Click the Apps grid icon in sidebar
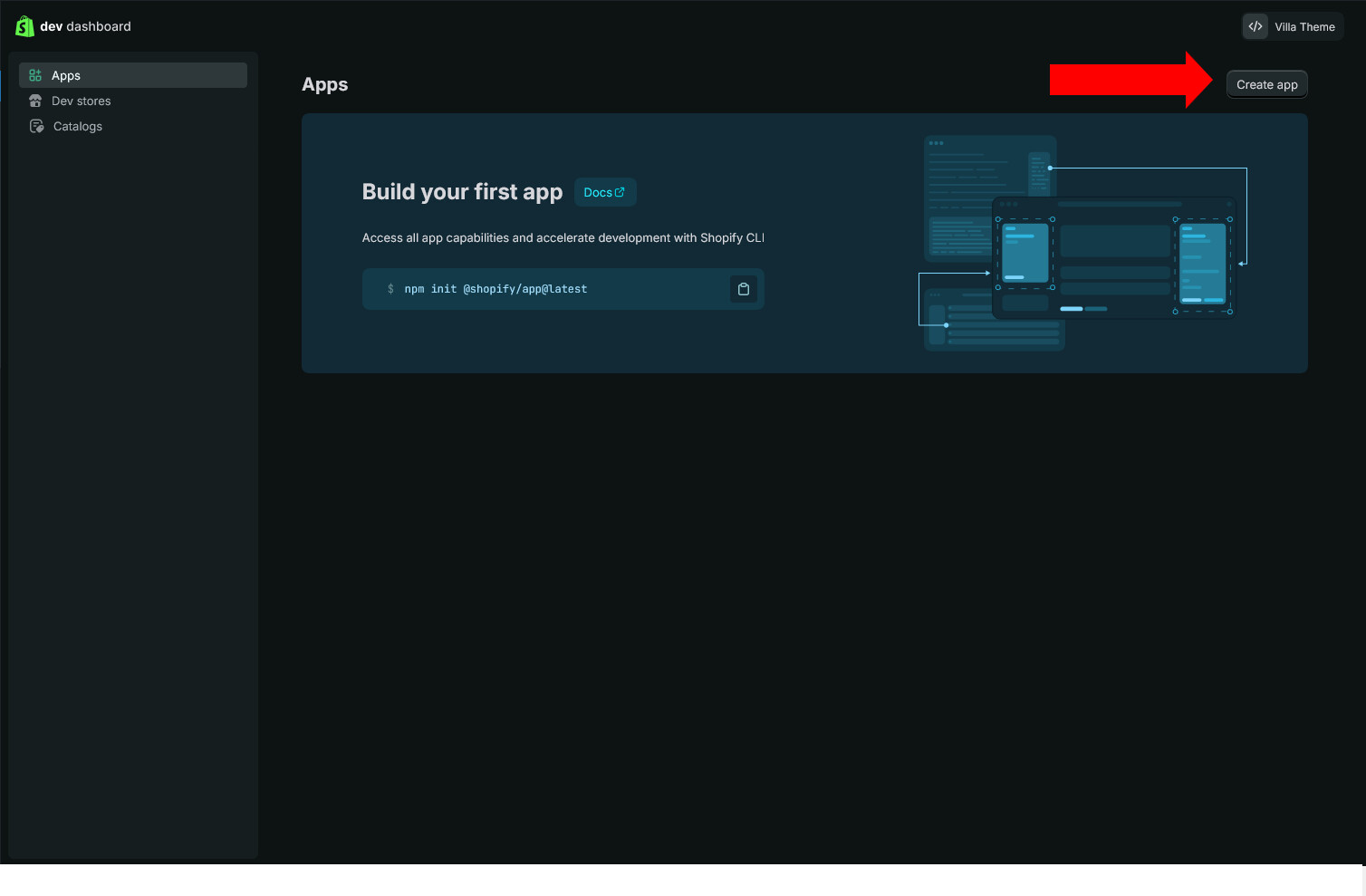 tap(35, 75)
